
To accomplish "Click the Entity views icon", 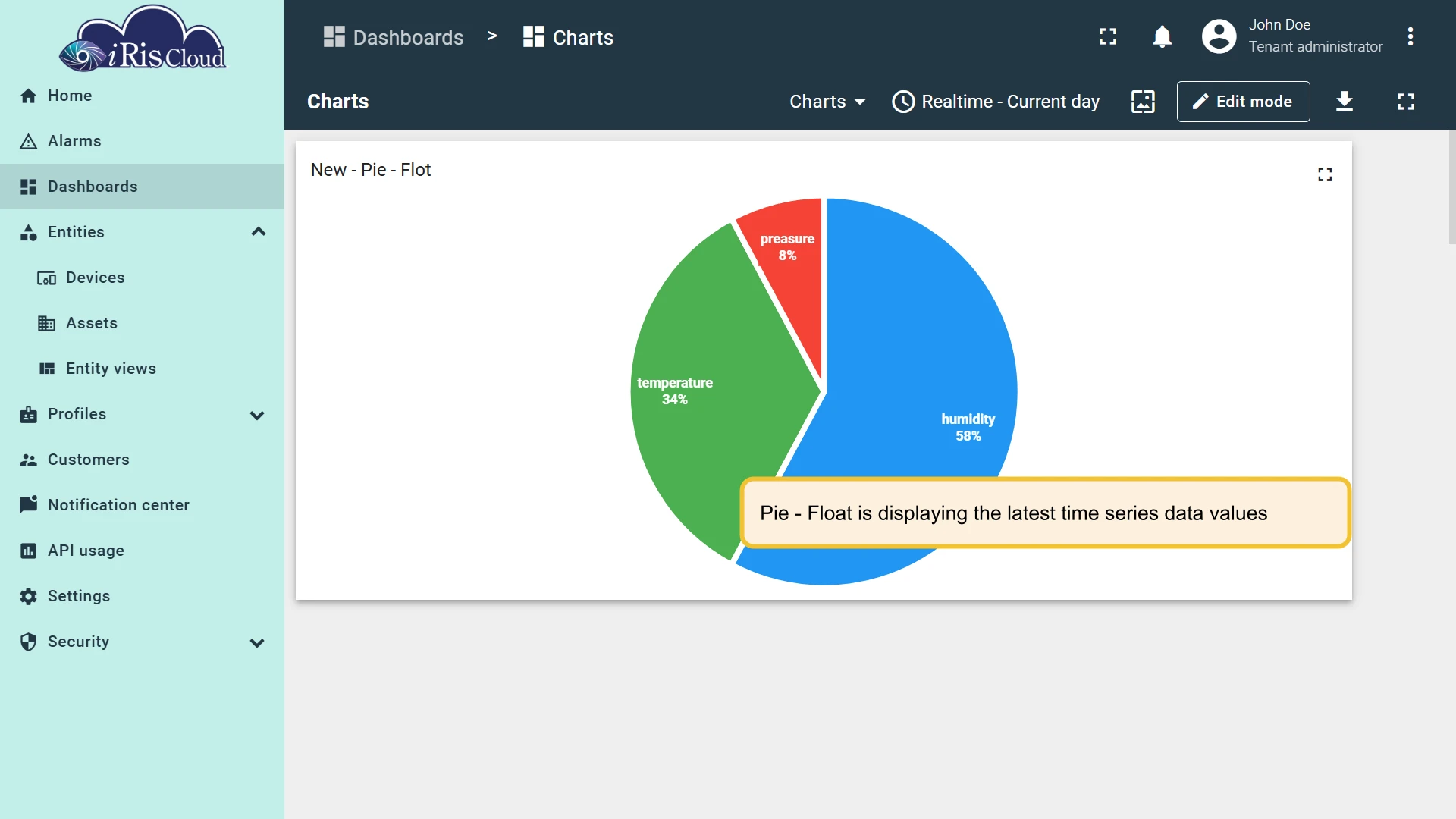I will click(x=46, y=369).
